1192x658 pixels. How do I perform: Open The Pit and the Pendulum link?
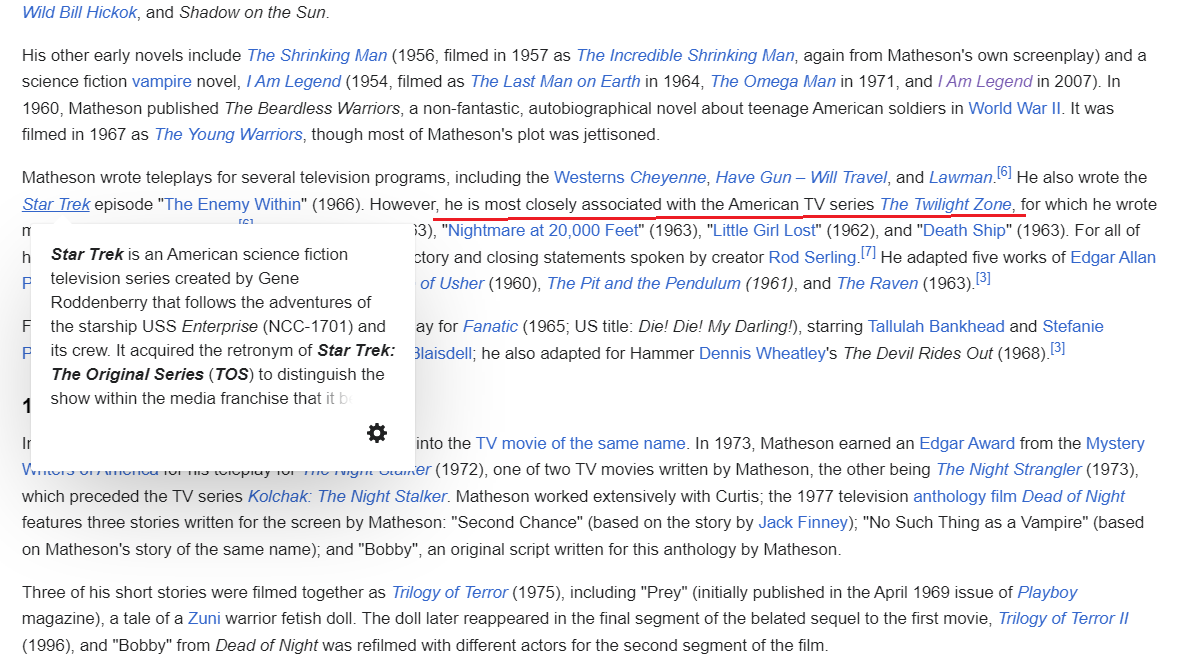pyautogui.click(x=643, y=283)
